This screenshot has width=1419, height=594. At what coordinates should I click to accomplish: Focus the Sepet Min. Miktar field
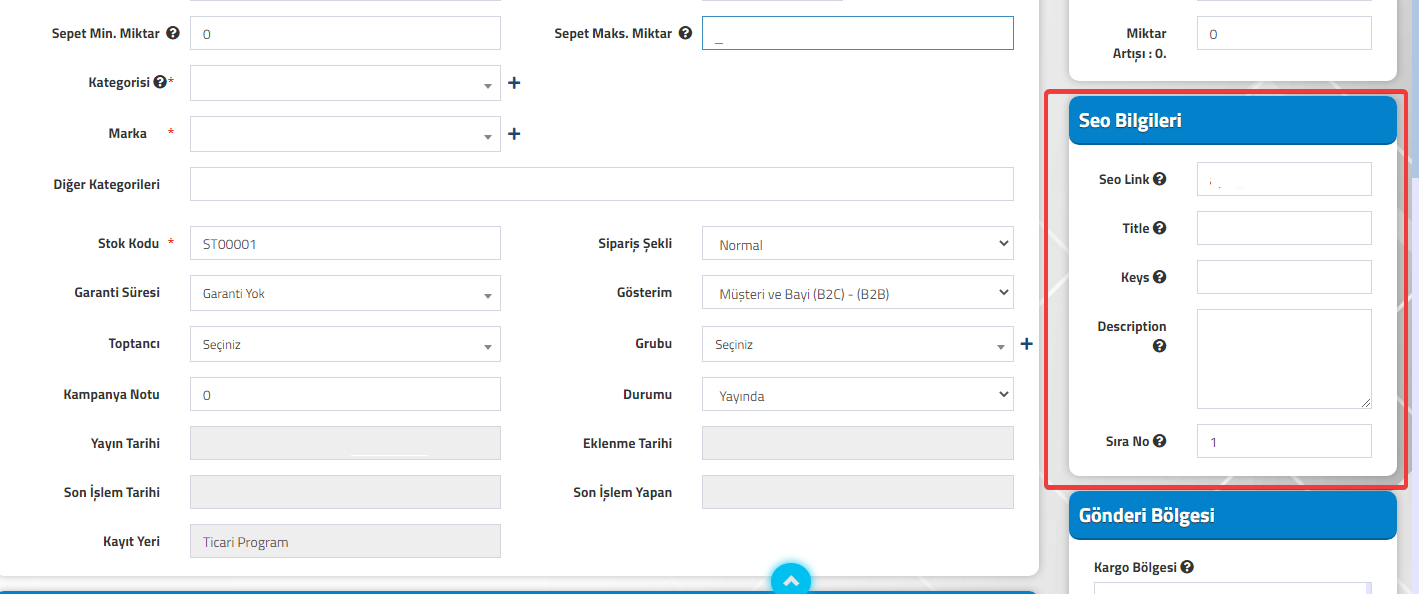(x=345, y=33)
